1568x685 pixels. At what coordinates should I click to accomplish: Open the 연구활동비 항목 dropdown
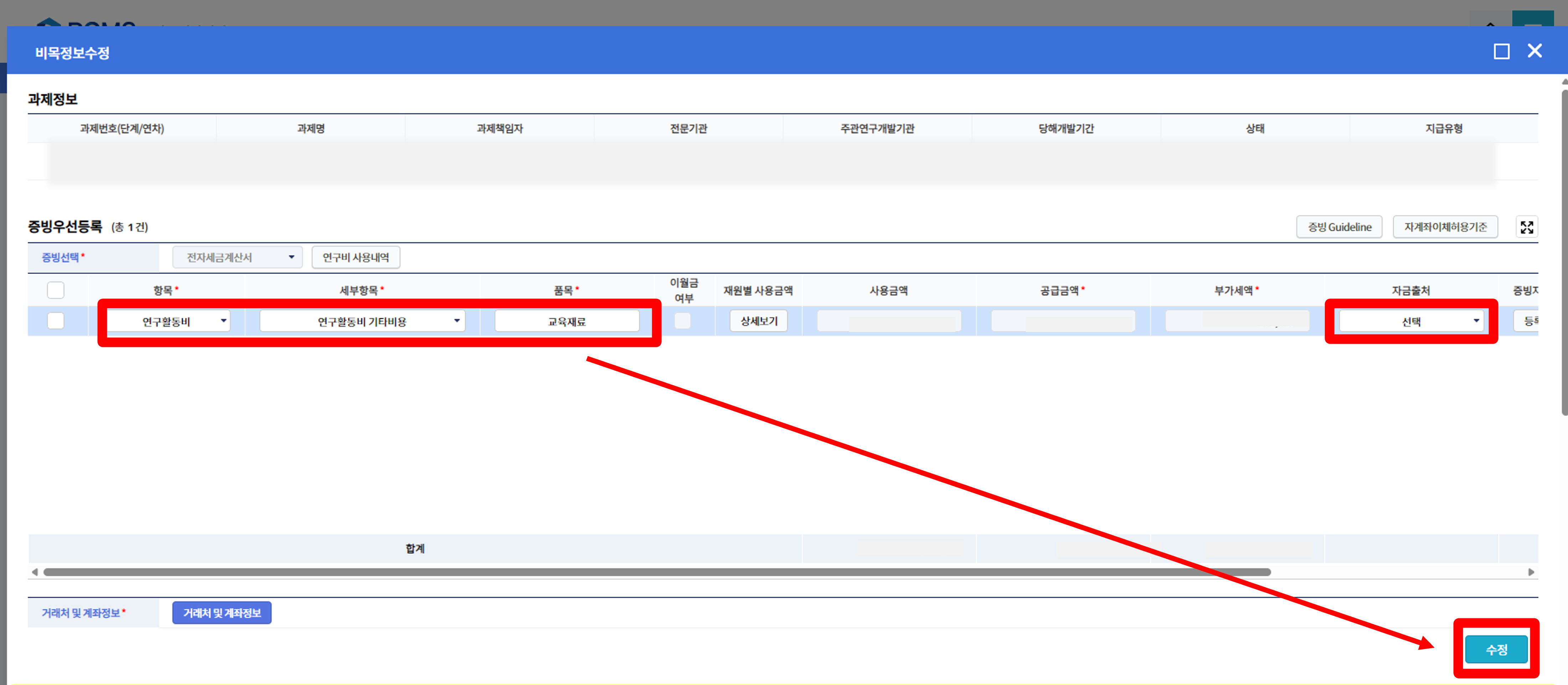(x=168, y=321)
